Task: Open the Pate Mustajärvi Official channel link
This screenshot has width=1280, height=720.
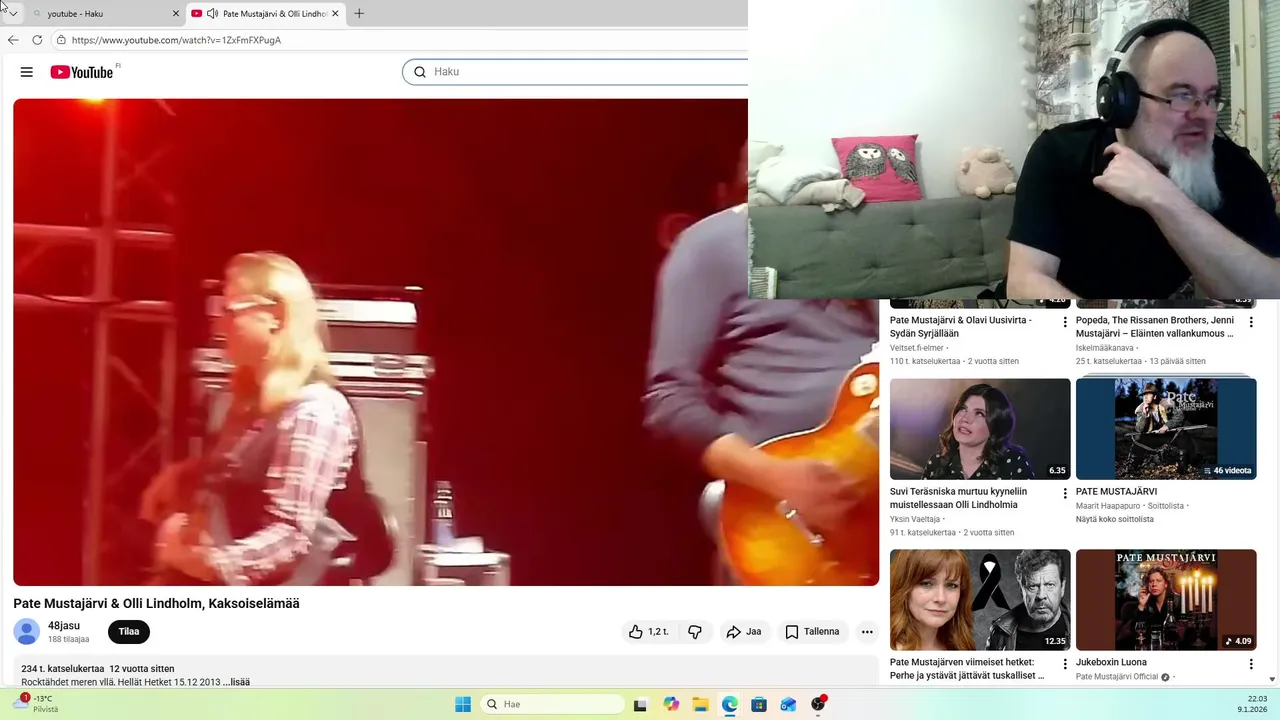Action: [1117, 677]
